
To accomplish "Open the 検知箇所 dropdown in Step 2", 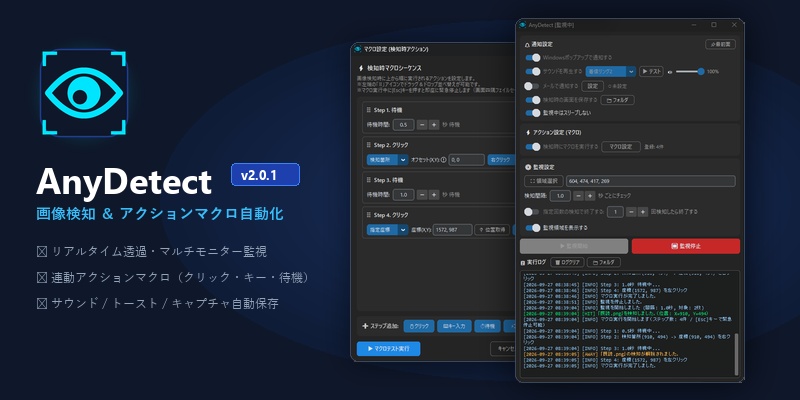I will coord(387,160).
